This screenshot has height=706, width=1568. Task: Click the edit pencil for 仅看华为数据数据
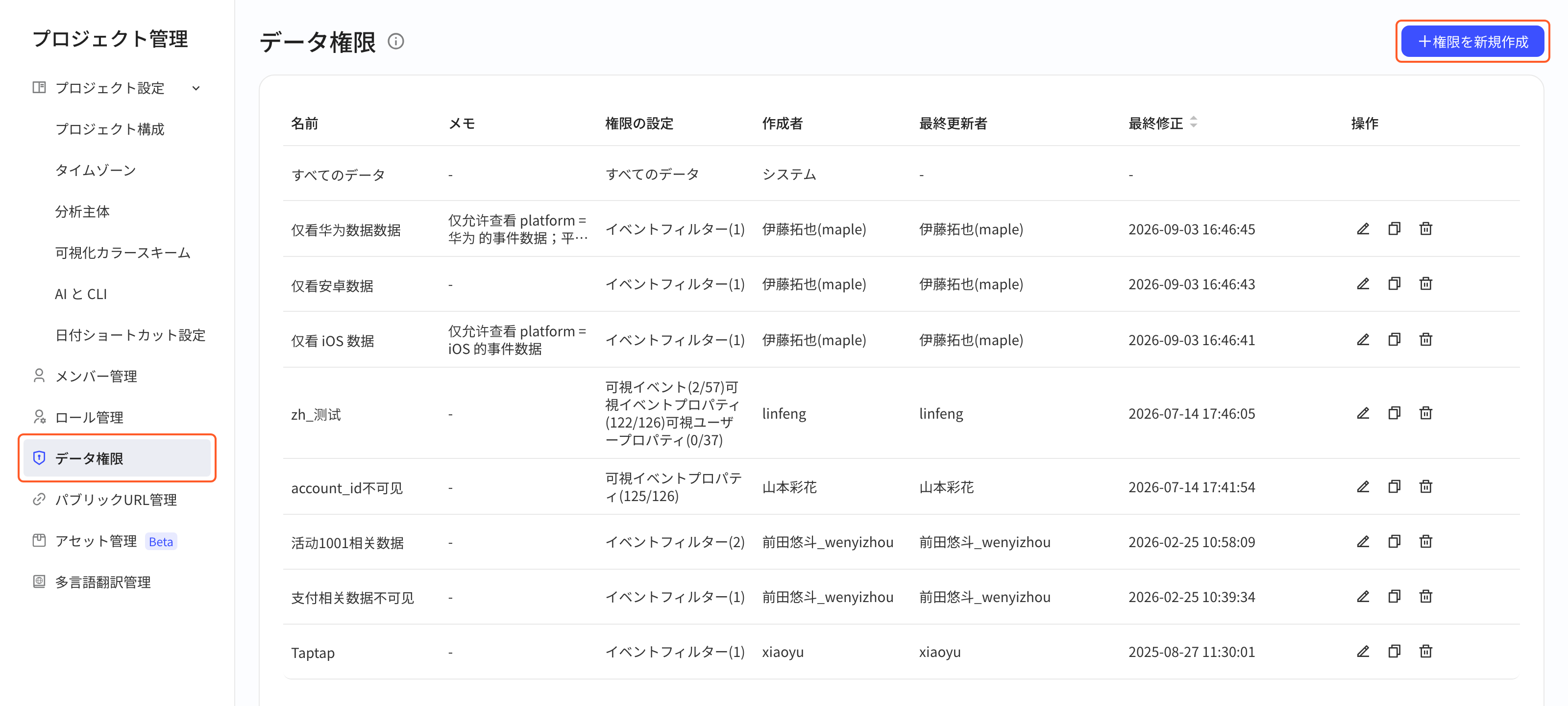pyautogui.click(x=1363, y=229)
